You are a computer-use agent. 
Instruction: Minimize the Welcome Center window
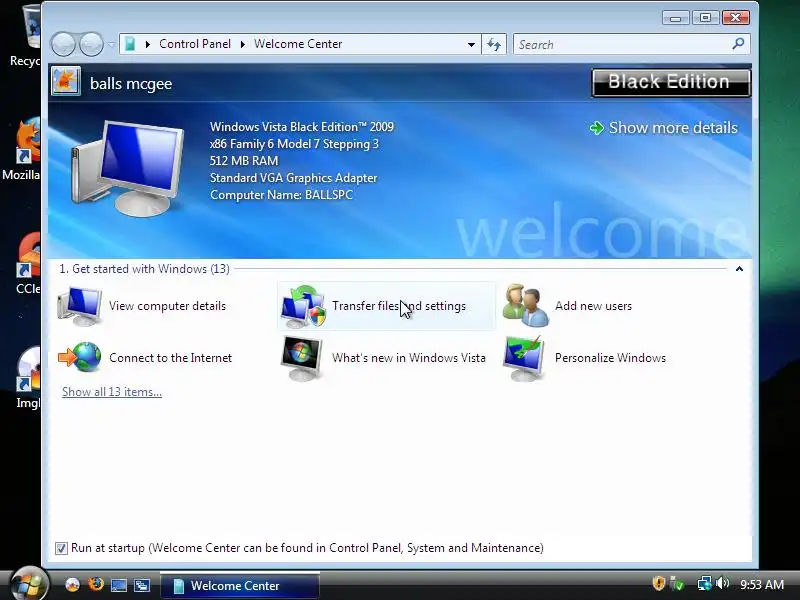[676, 18]
